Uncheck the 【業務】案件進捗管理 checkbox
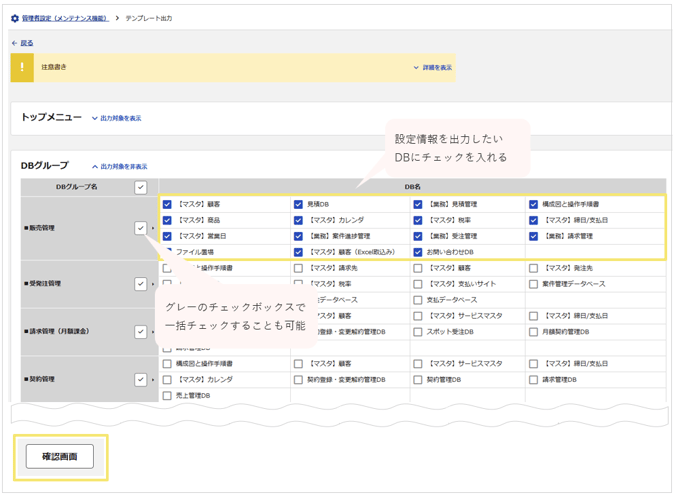 298,236
